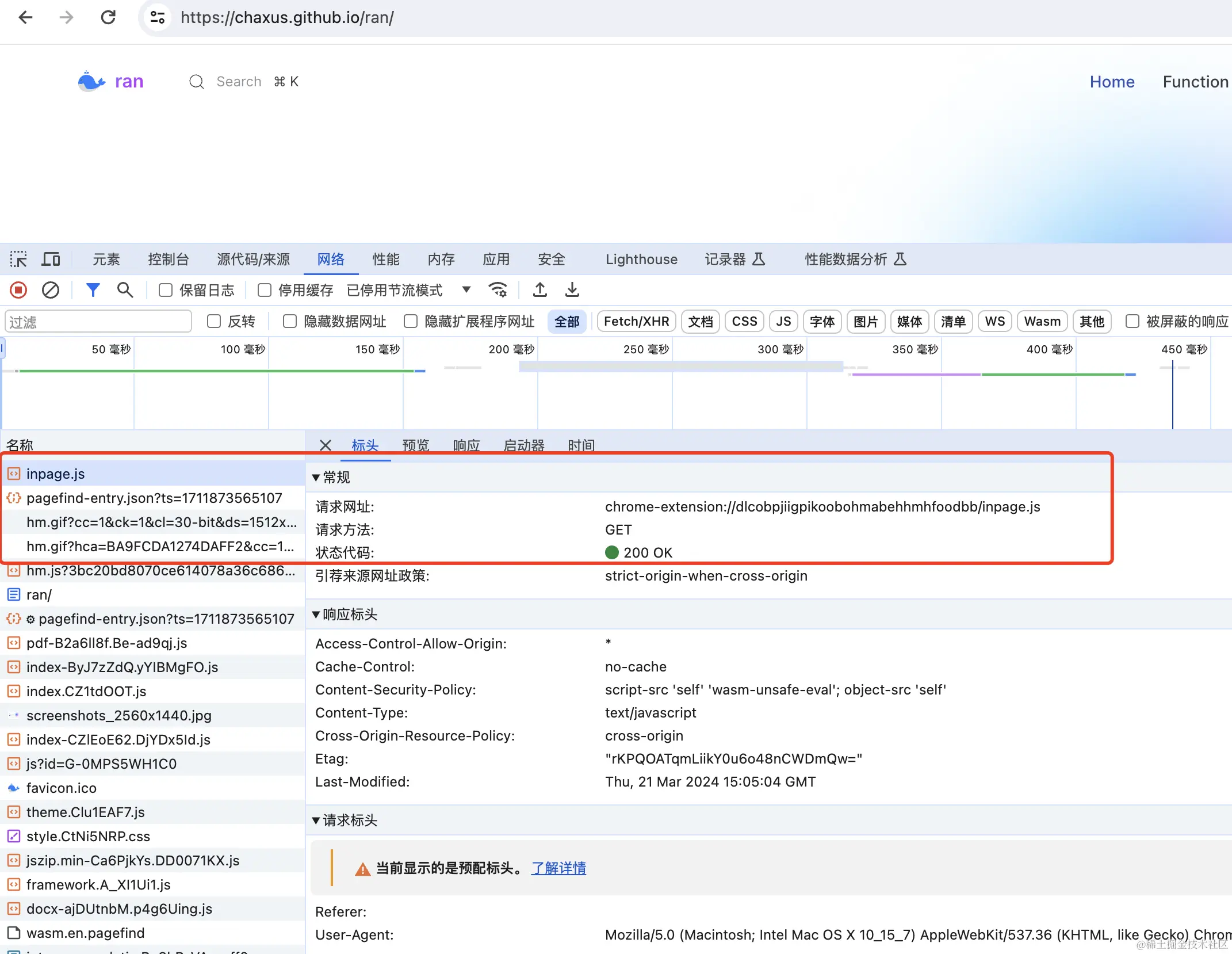Click the 了解详情 link

pos(558,868)
